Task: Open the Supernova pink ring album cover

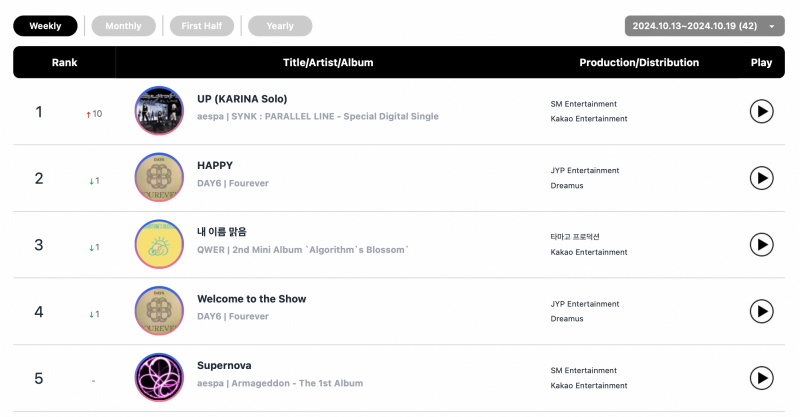Action: (159, 378)
